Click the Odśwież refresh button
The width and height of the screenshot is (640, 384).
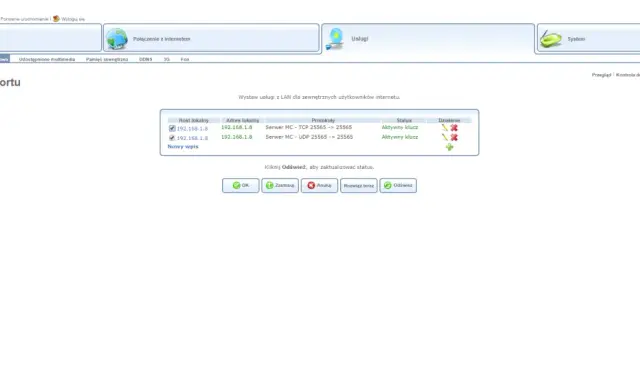tap(398, 185)
